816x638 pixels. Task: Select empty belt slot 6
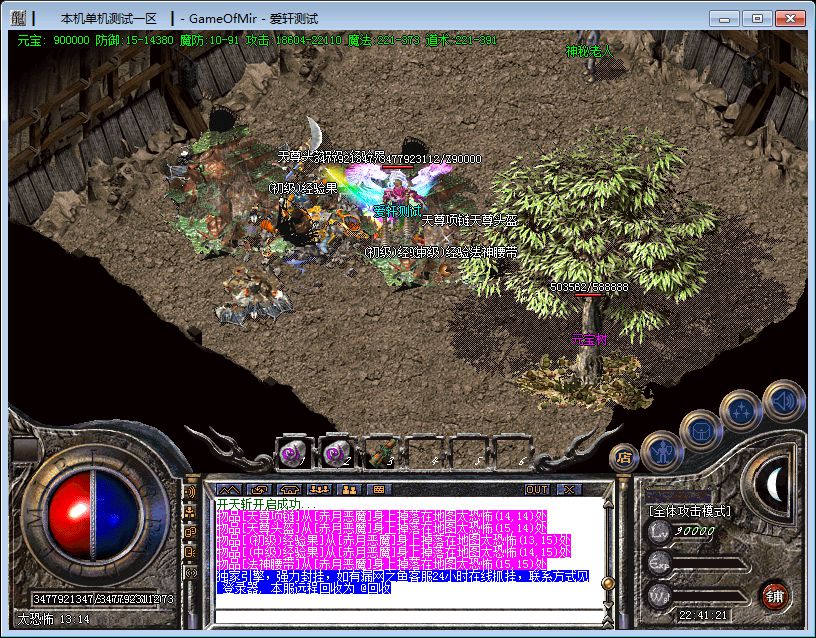[512, 453]
